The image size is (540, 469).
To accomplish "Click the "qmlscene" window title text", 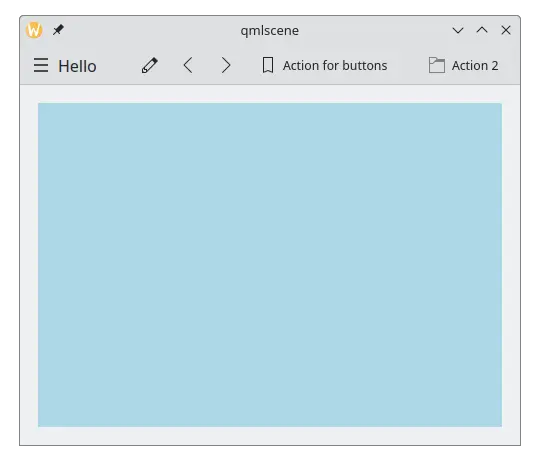I will coord(270,31).
